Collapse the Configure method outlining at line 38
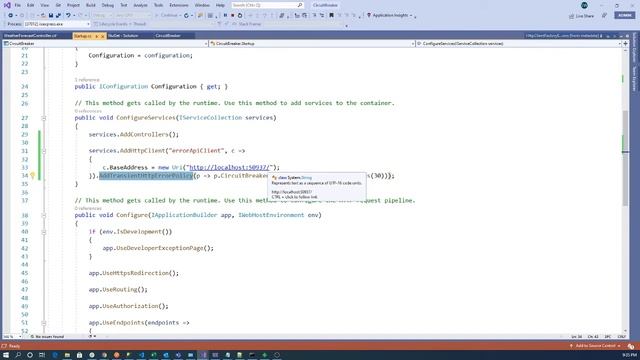 click(44, 216)
